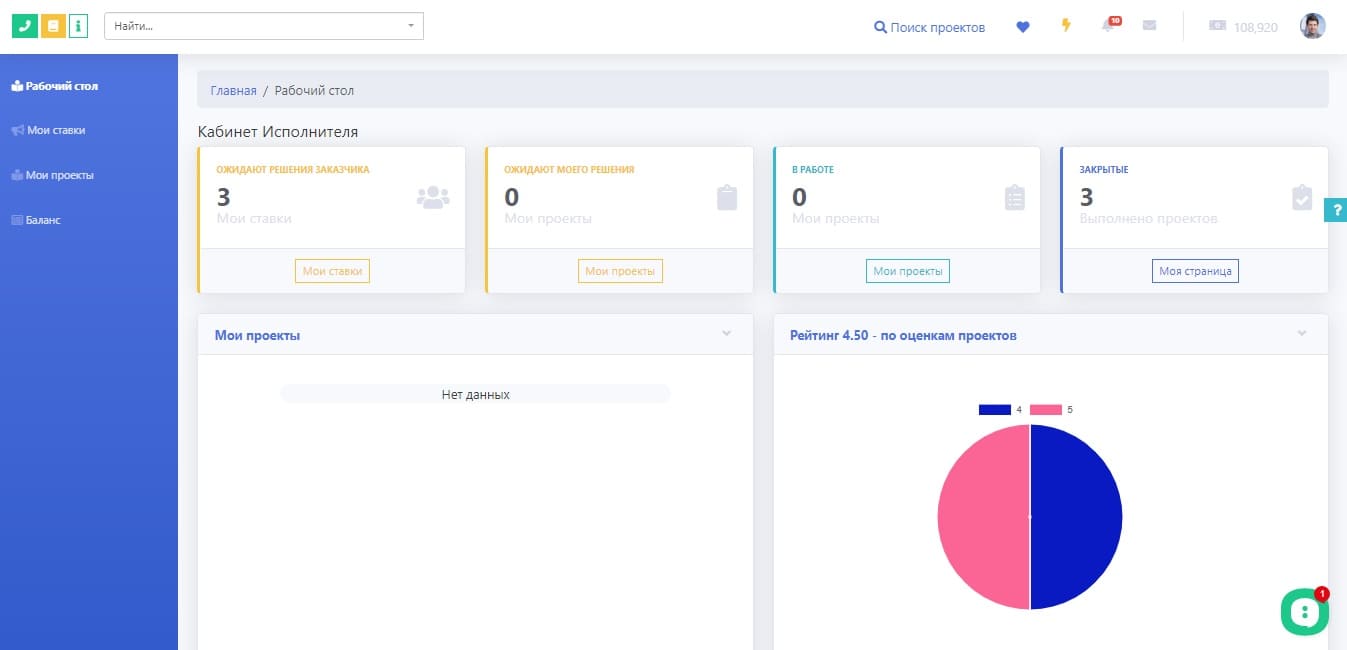Click the green phone icon
The image size is (1347, 650).
point(24,26)
